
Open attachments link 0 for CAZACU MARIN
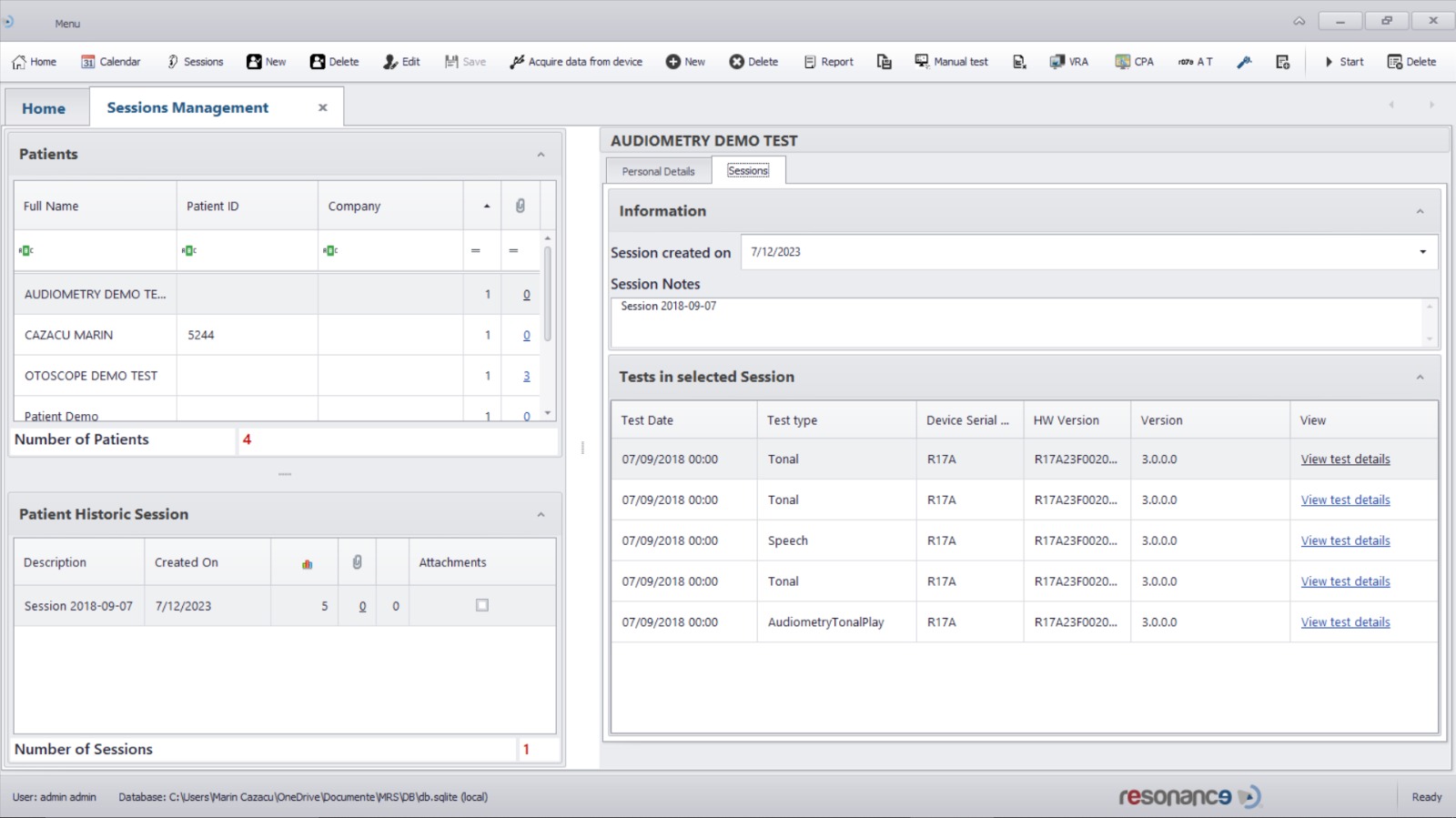coord(526,335)
